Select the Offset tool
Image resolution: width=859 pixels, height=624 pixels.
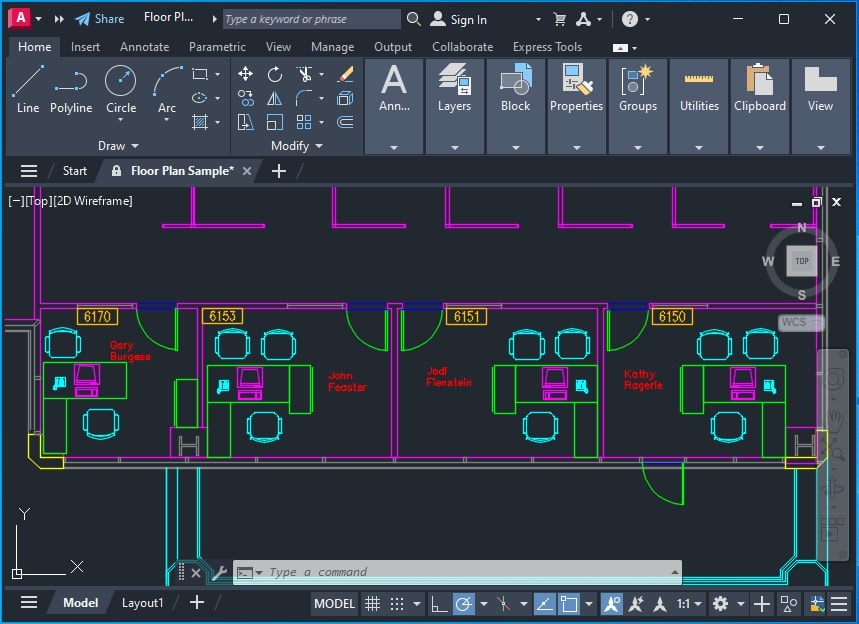346,122
